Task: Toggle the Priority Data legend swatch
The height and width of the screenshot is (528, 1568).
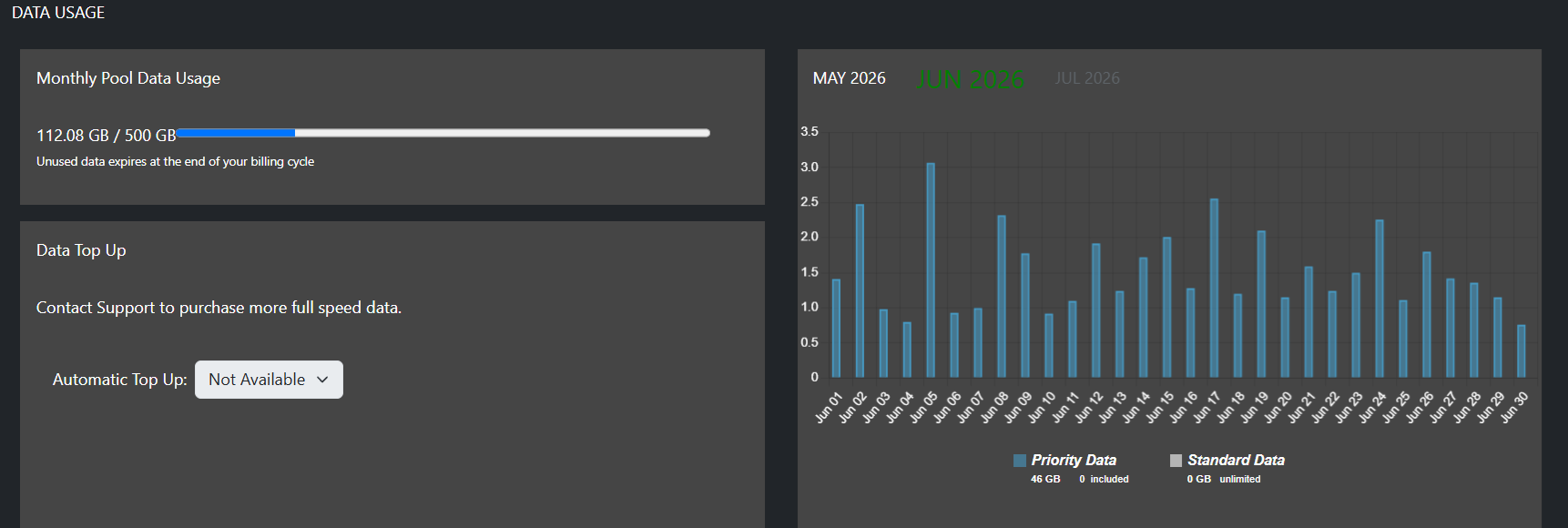Action: point(1020,461)
